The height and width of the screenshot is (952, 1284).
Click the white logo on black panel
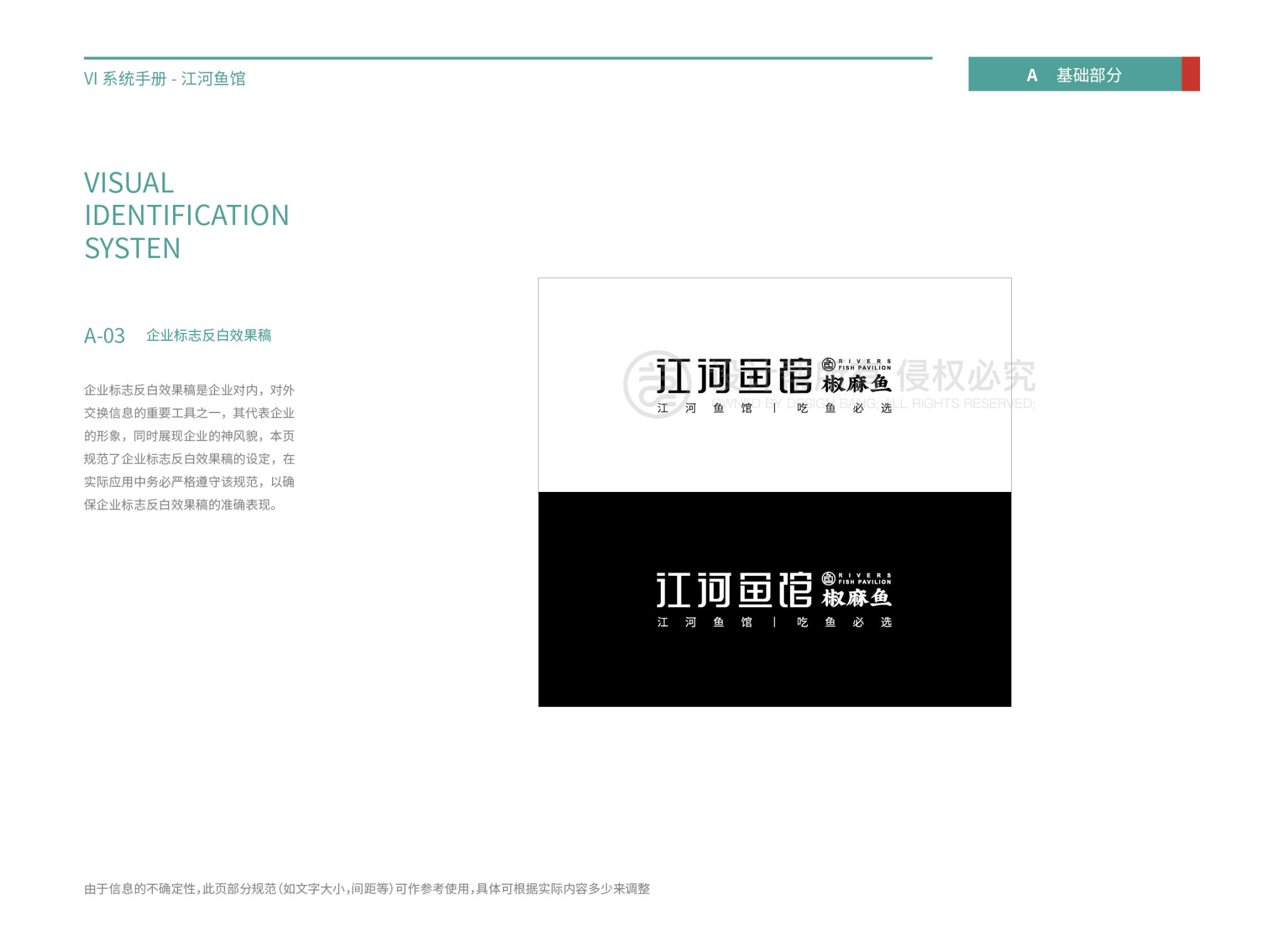point(774,599)
